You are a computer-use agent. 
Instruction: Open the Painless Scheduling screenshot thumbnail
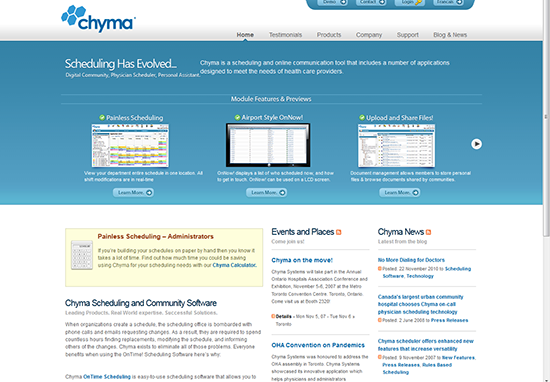tap(130, 146)
